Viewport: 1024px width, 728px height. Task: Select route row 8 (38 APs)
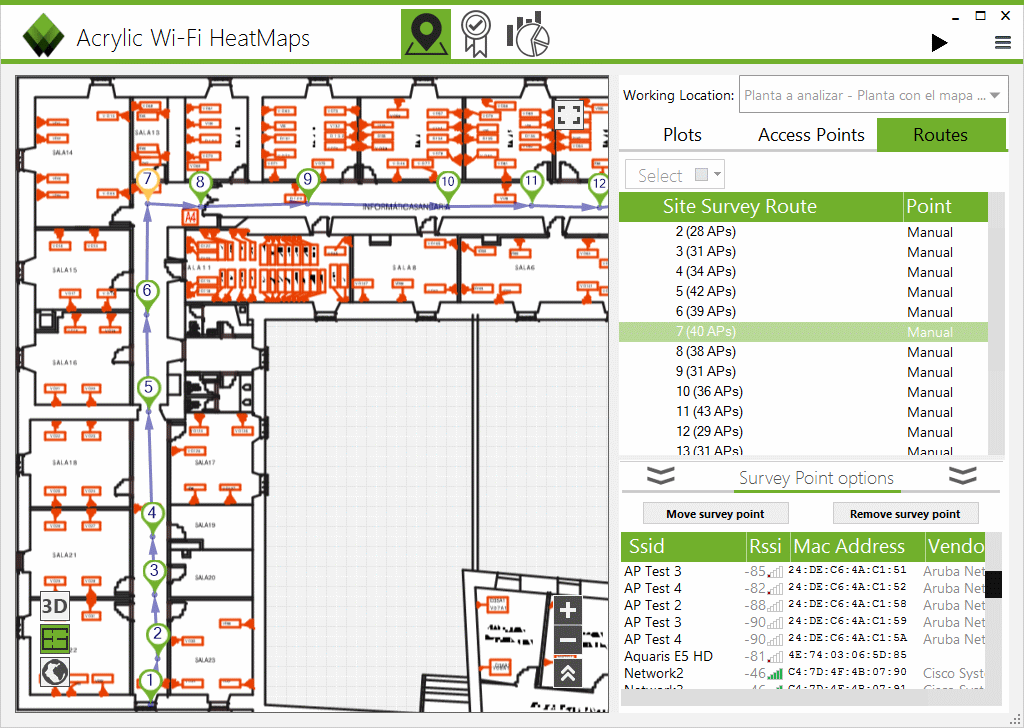803,352
